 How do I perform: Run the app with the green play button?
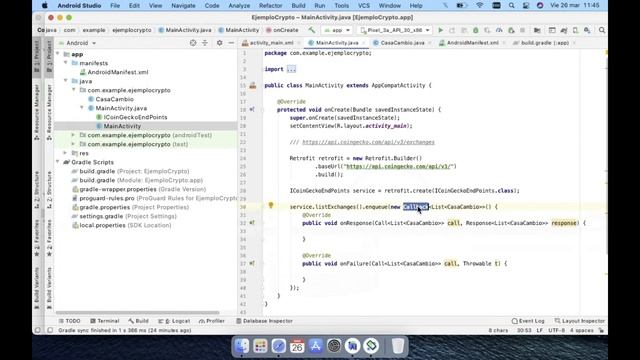(440, 30)
